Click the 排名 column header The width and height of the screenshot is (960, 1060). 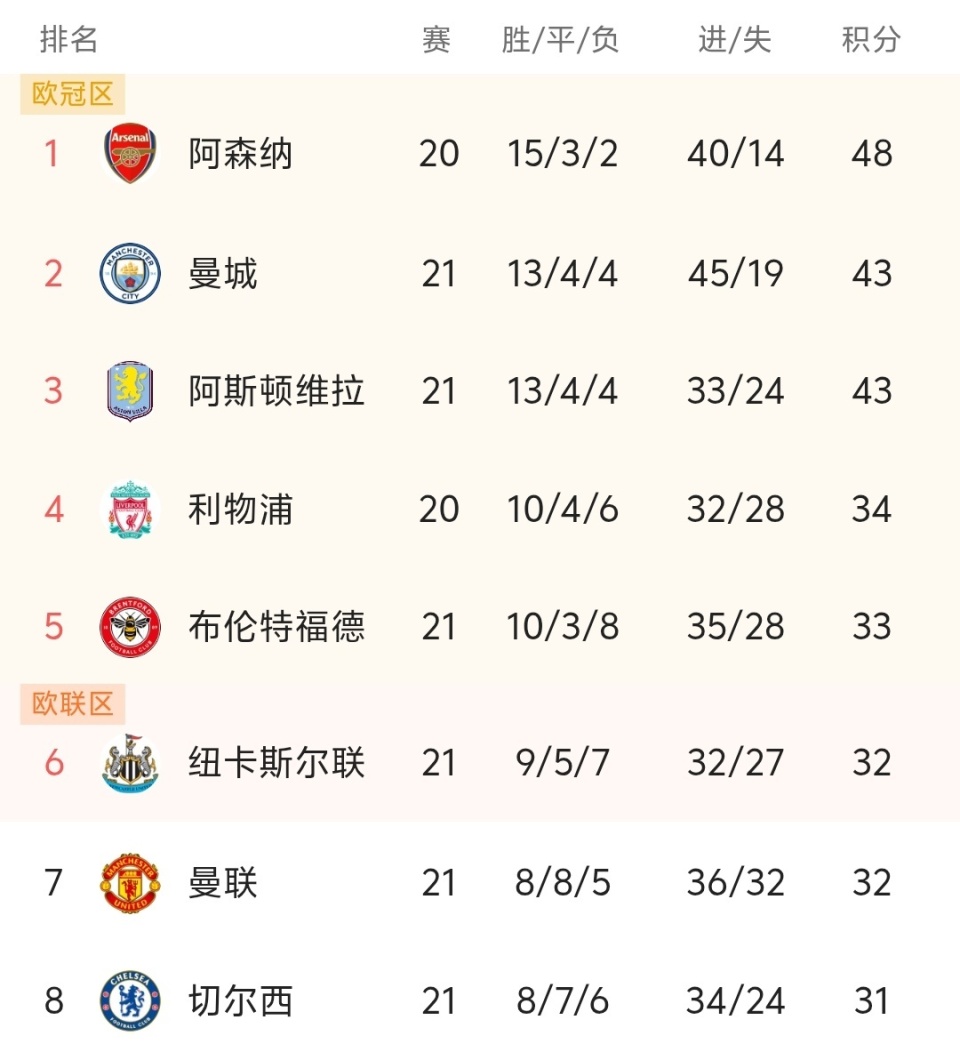(x=69, y=40)
